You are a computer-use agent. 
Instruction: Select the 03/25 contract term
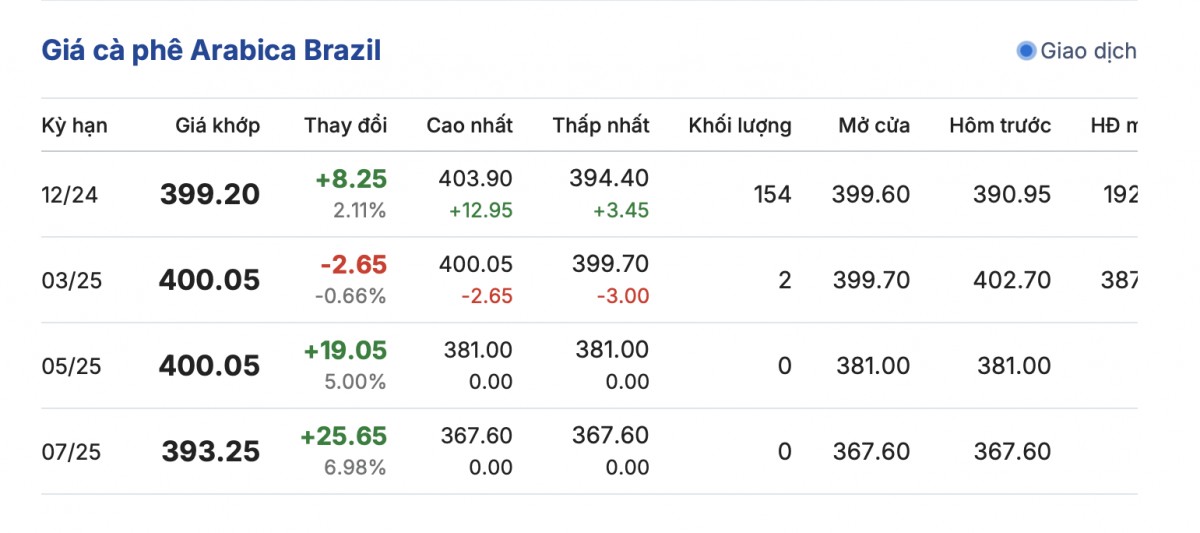click(72, 280)
